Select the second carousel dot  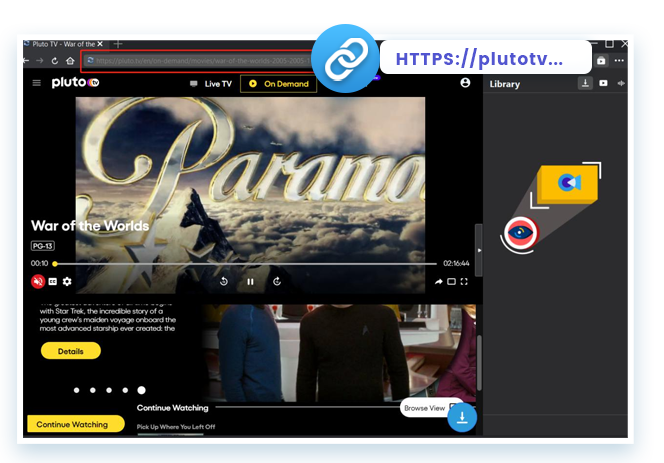pyautogui.click(x=93, y=390)
